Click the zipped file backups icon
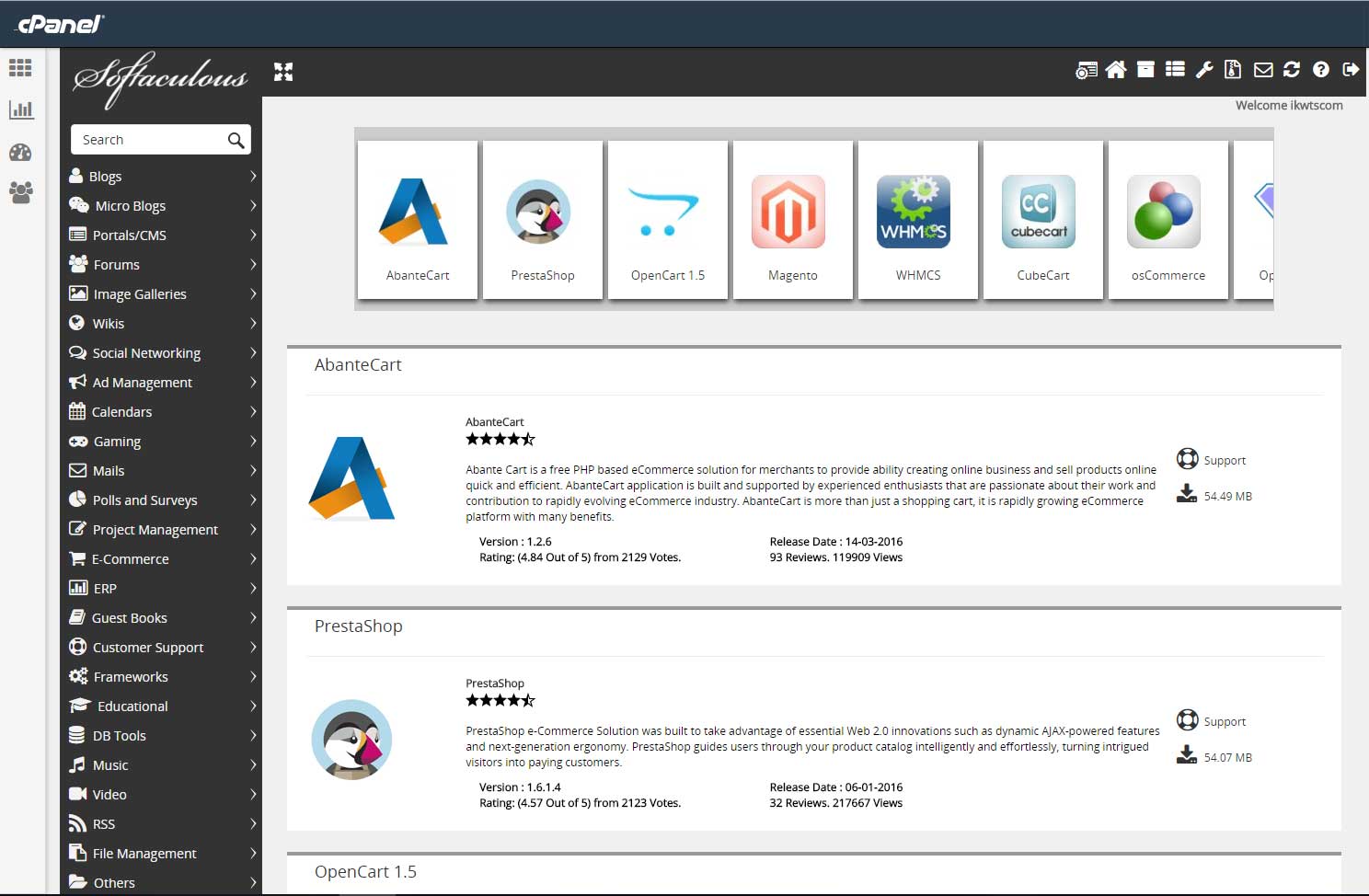 click(x=1233, y=70)
